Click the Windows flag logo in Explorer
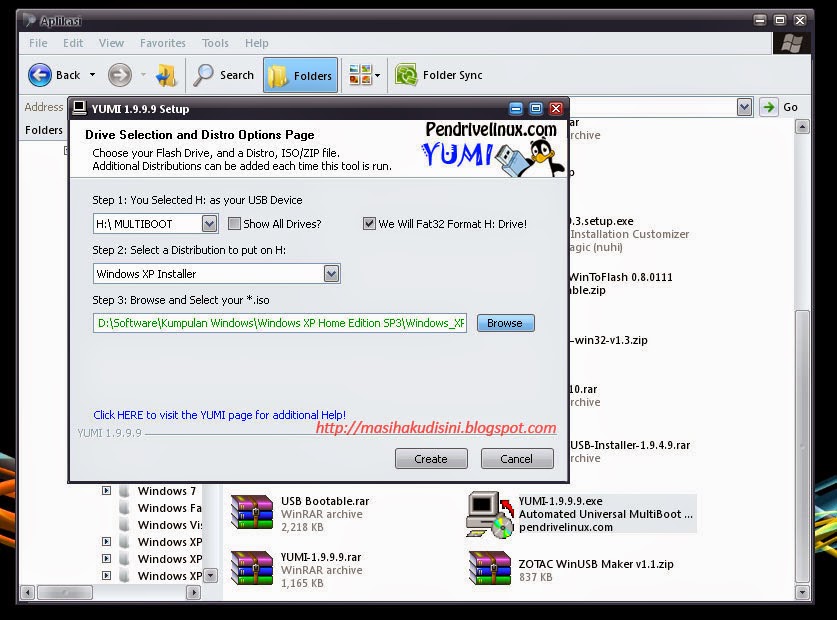This screenshot has width=837, height=620. coord(792,44)
